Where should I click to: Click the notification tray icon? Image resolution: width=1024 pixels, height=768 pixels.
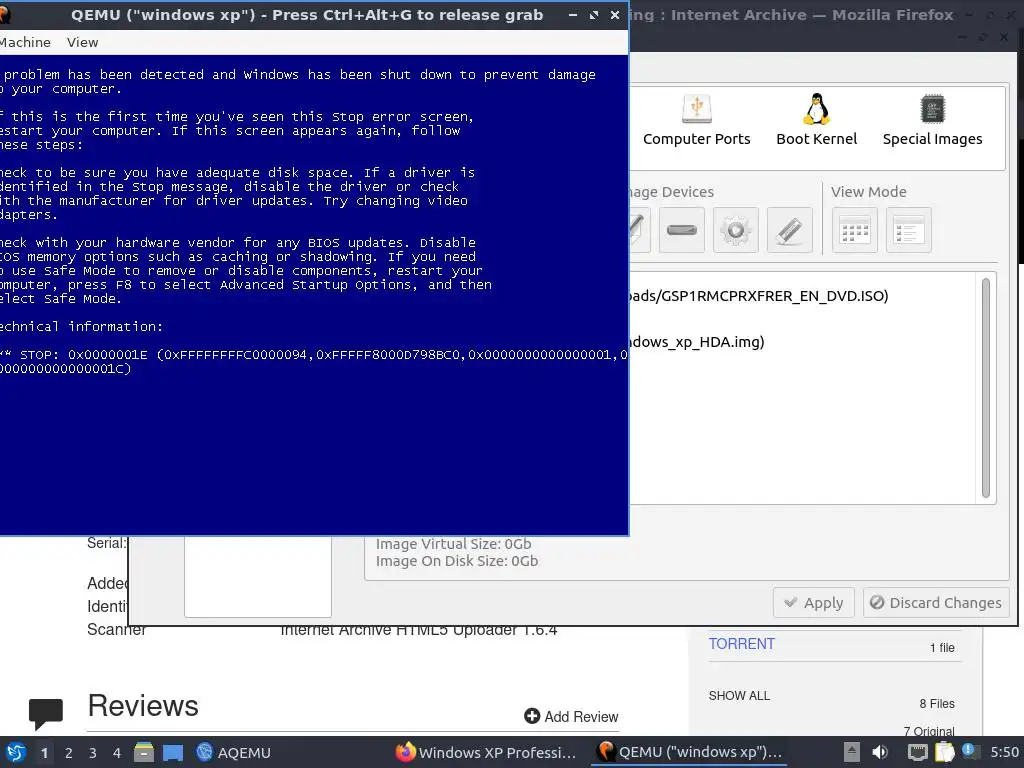970,751
